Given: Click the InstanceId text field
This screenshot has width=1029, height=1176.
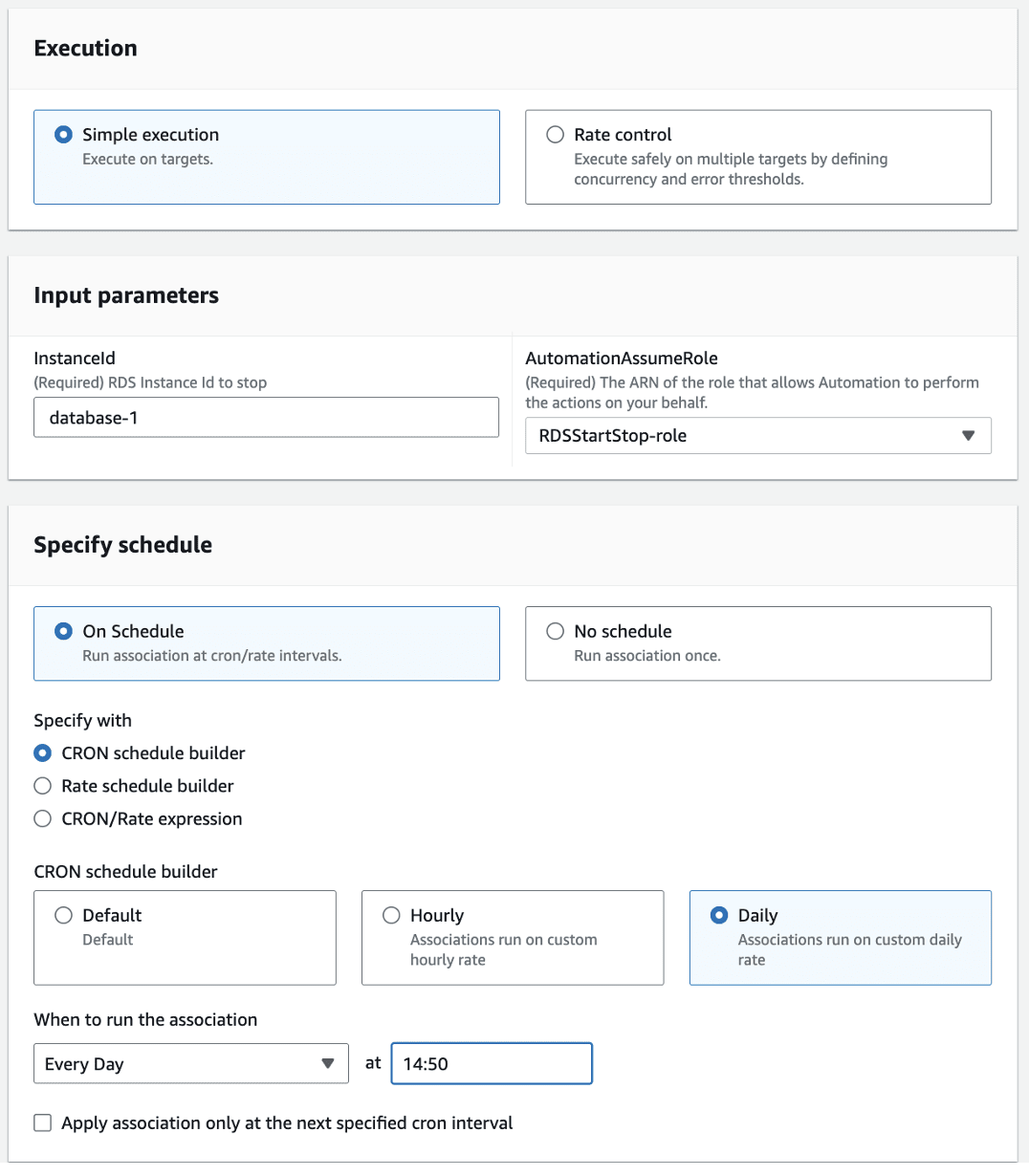Looking at the screenshot, I should pos(266,418).
